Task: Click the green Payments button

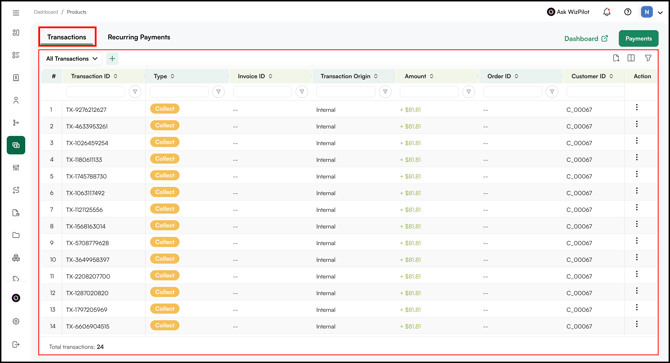Action: pos(638,38)
